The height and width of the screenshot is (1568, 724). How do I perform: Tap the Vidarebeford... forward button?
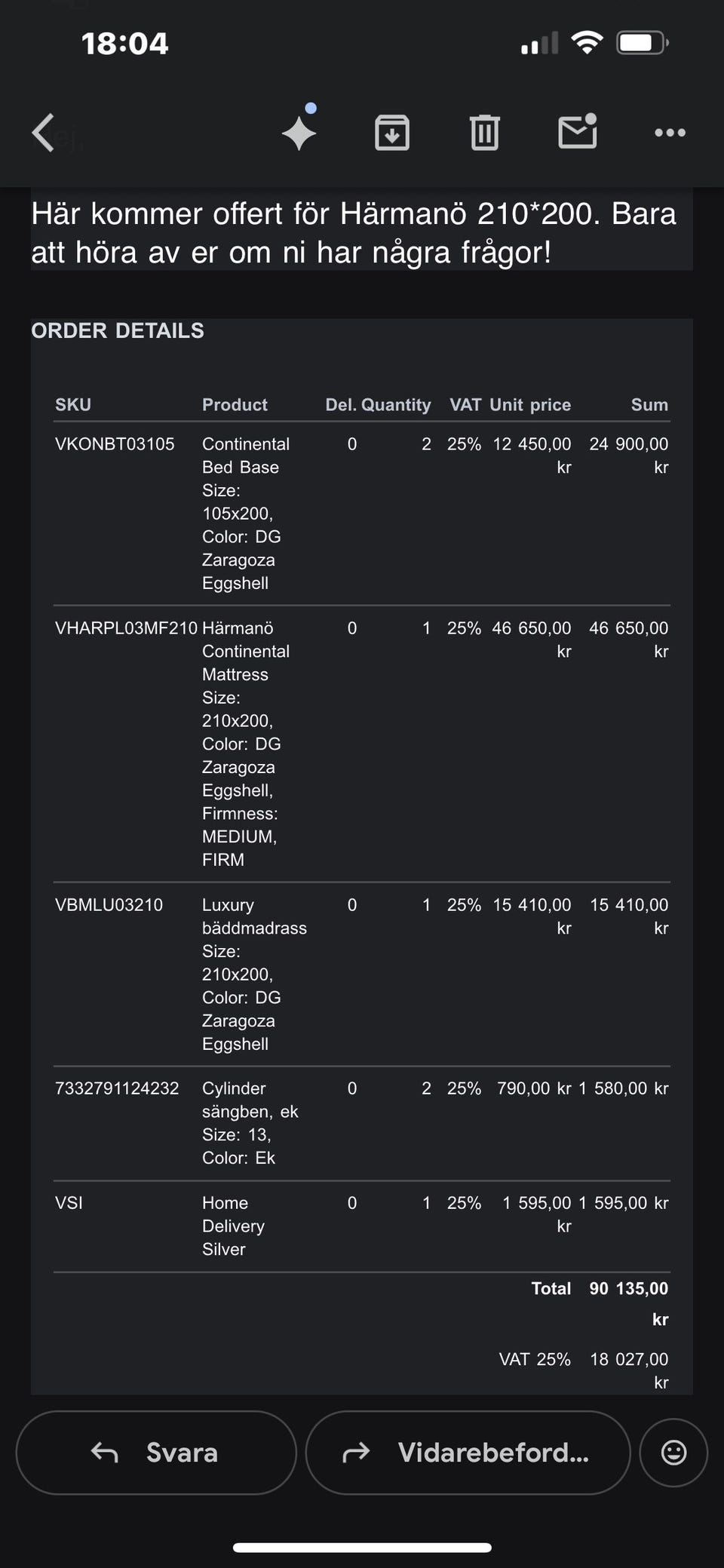(468, 1452)
